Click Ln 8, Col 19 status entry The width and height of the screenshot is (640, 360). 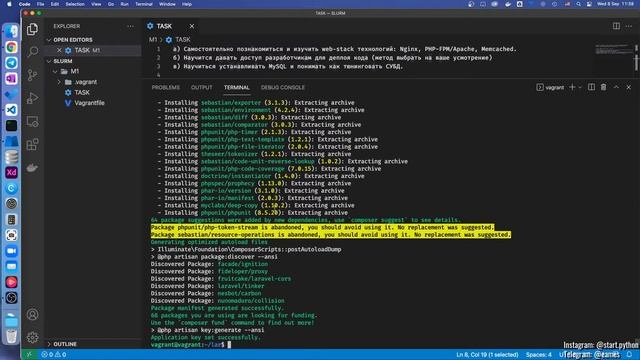click(487, 355)
